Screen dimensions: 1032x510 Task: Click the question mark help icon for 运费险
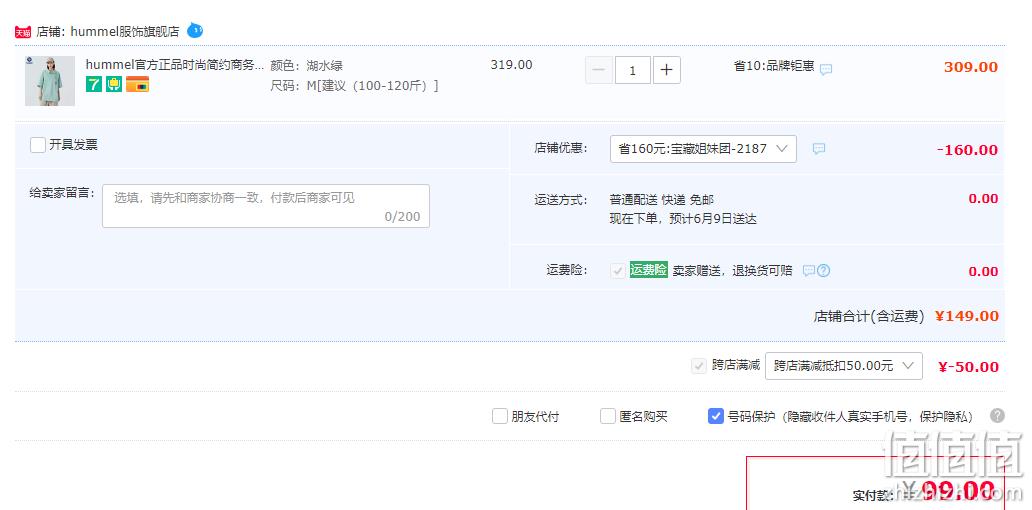[x=823, y=270]
